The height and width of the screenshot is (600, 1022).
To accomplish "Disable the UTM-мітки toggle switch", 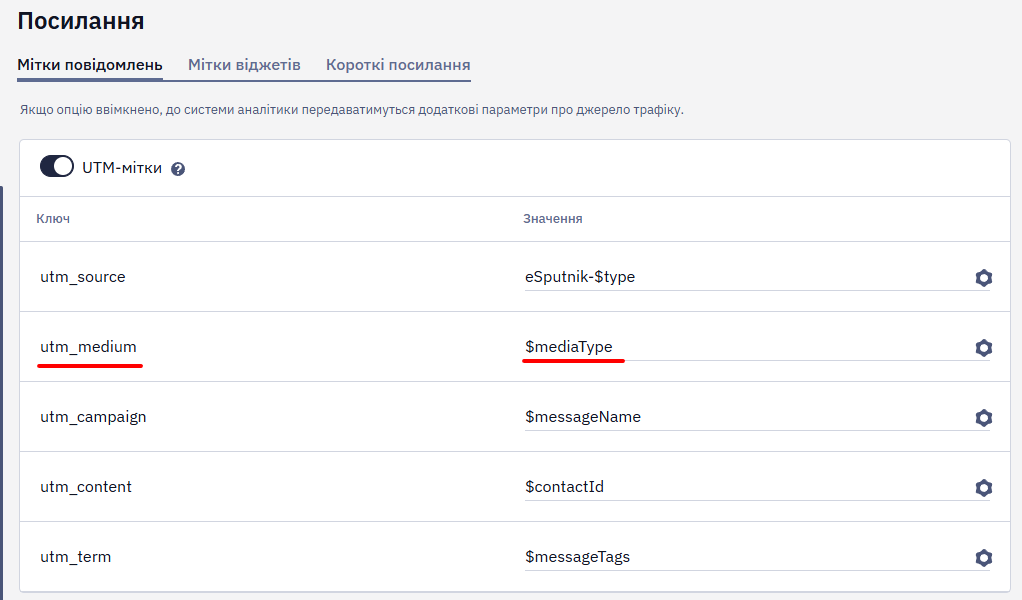I will pyautogui.click(x=57, y=166).
